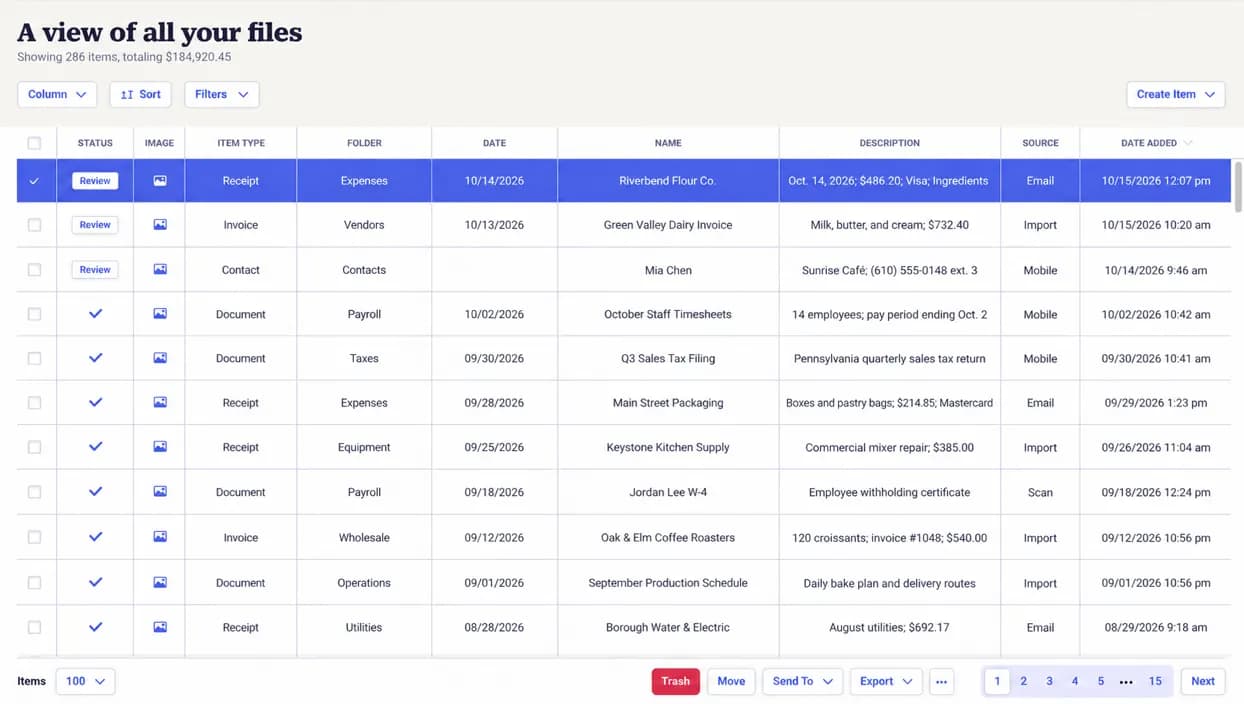This screenshot has height=704, width=1244.
Task: Click the 'Wholesale' folder cell
Action: tap(364, 538)
